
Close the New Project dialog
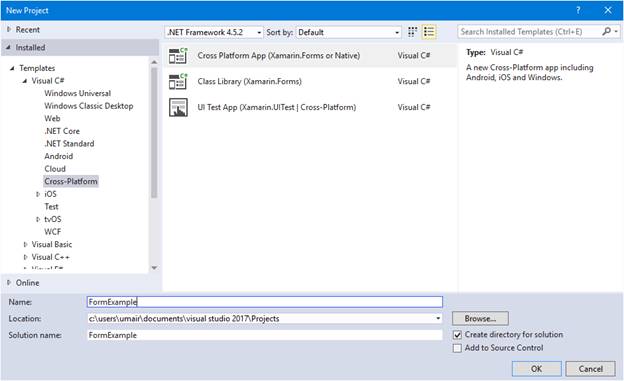pos(608,10)
